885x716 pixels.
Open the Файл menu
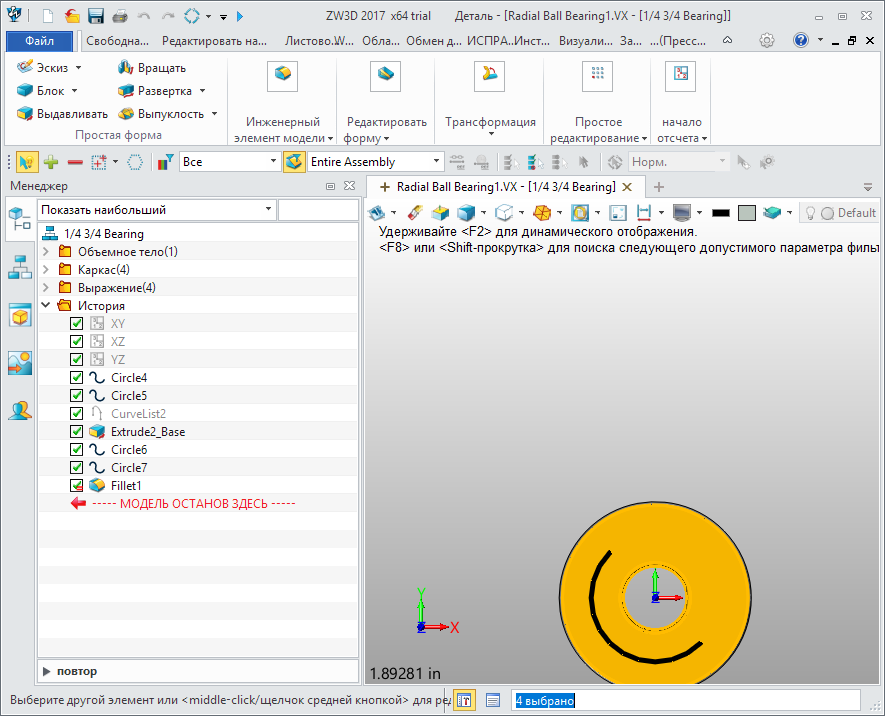click(39, 41)
